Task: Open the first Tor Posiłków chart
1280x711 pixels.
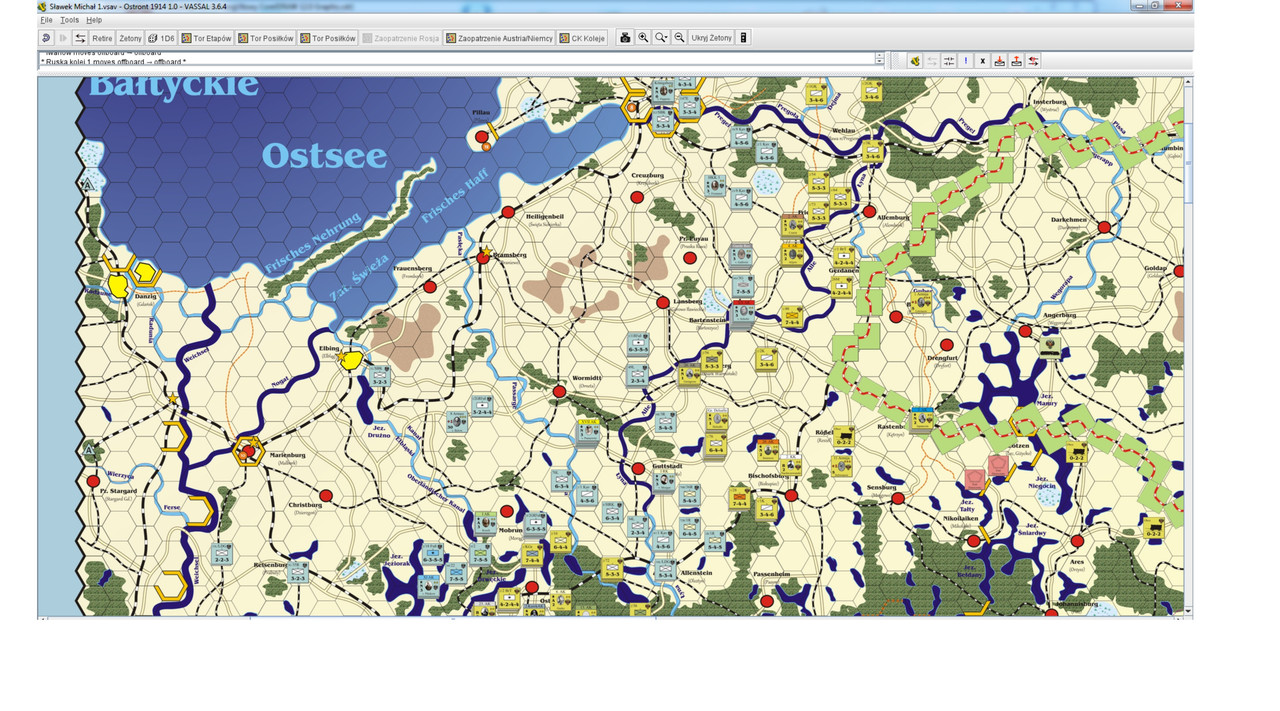Action: point(266,38)
